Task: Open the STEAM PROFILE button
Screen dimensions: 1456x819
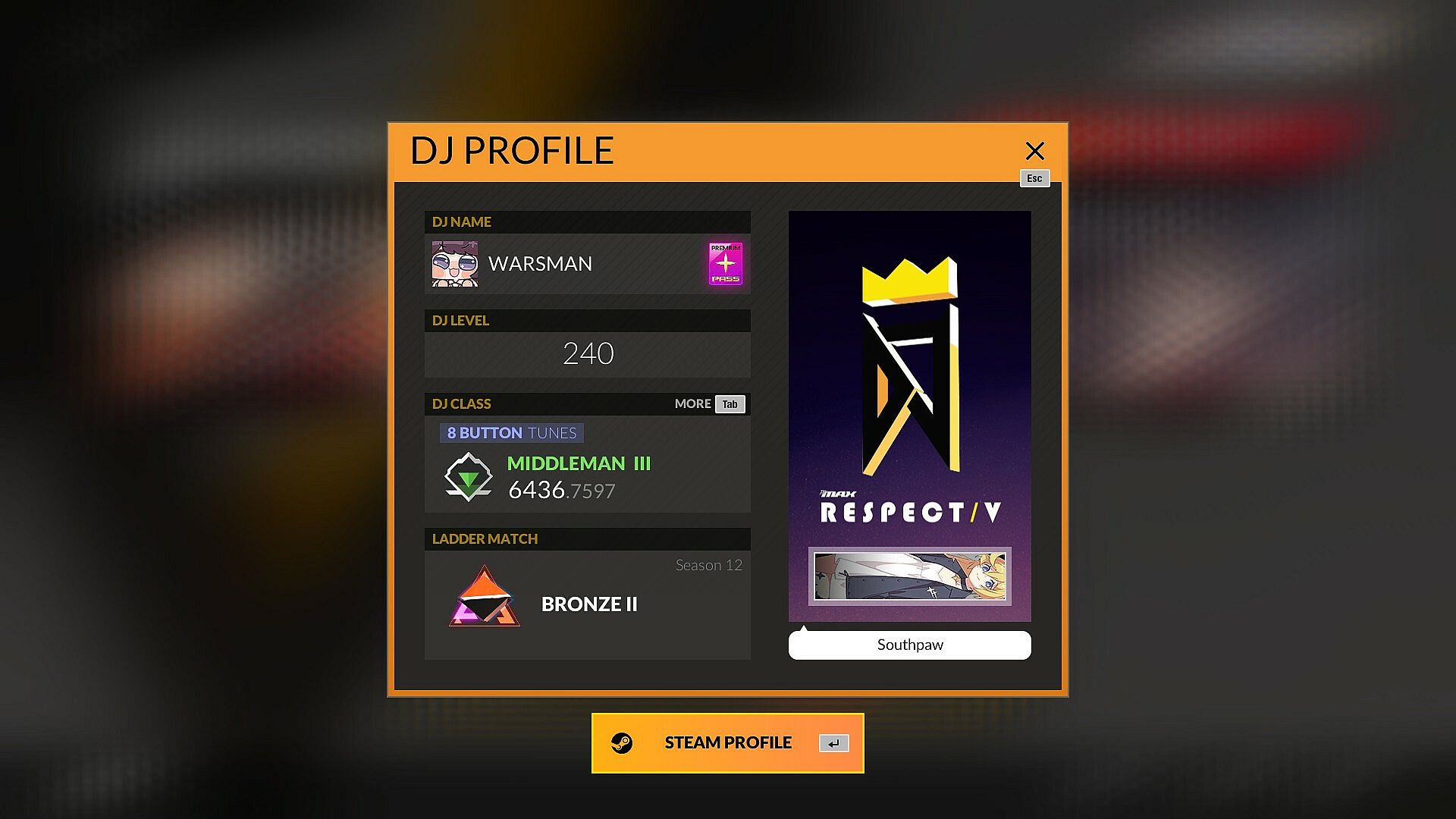Action: point(728,743)
